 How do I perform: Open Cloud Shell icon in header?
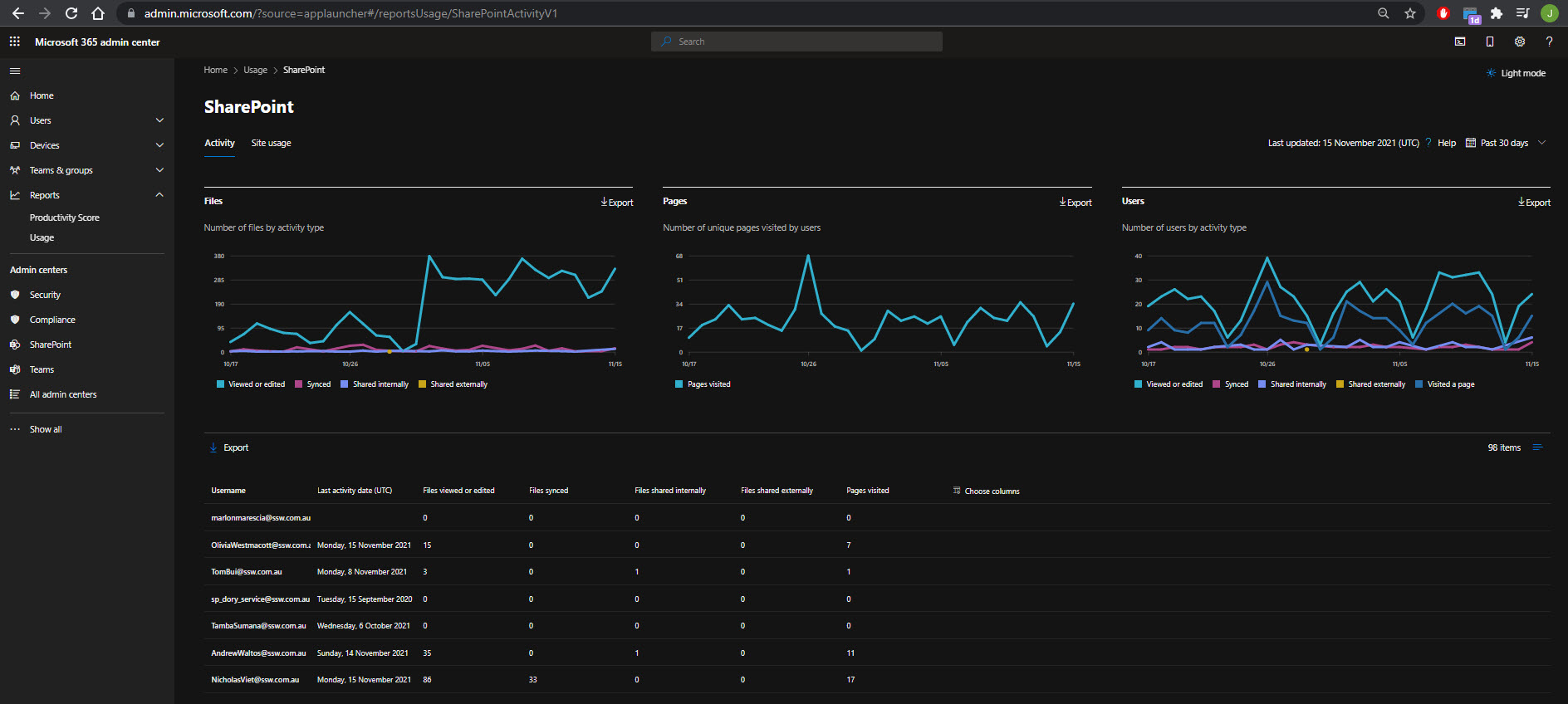pyautogui.click(x=1460, y=42)
